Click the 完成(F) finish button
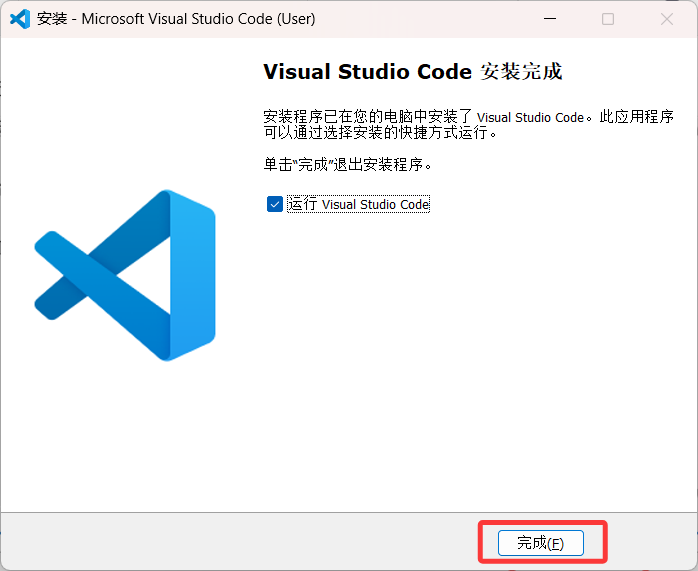This screenshot has width=698, height=571. click(x=540, y=543)
